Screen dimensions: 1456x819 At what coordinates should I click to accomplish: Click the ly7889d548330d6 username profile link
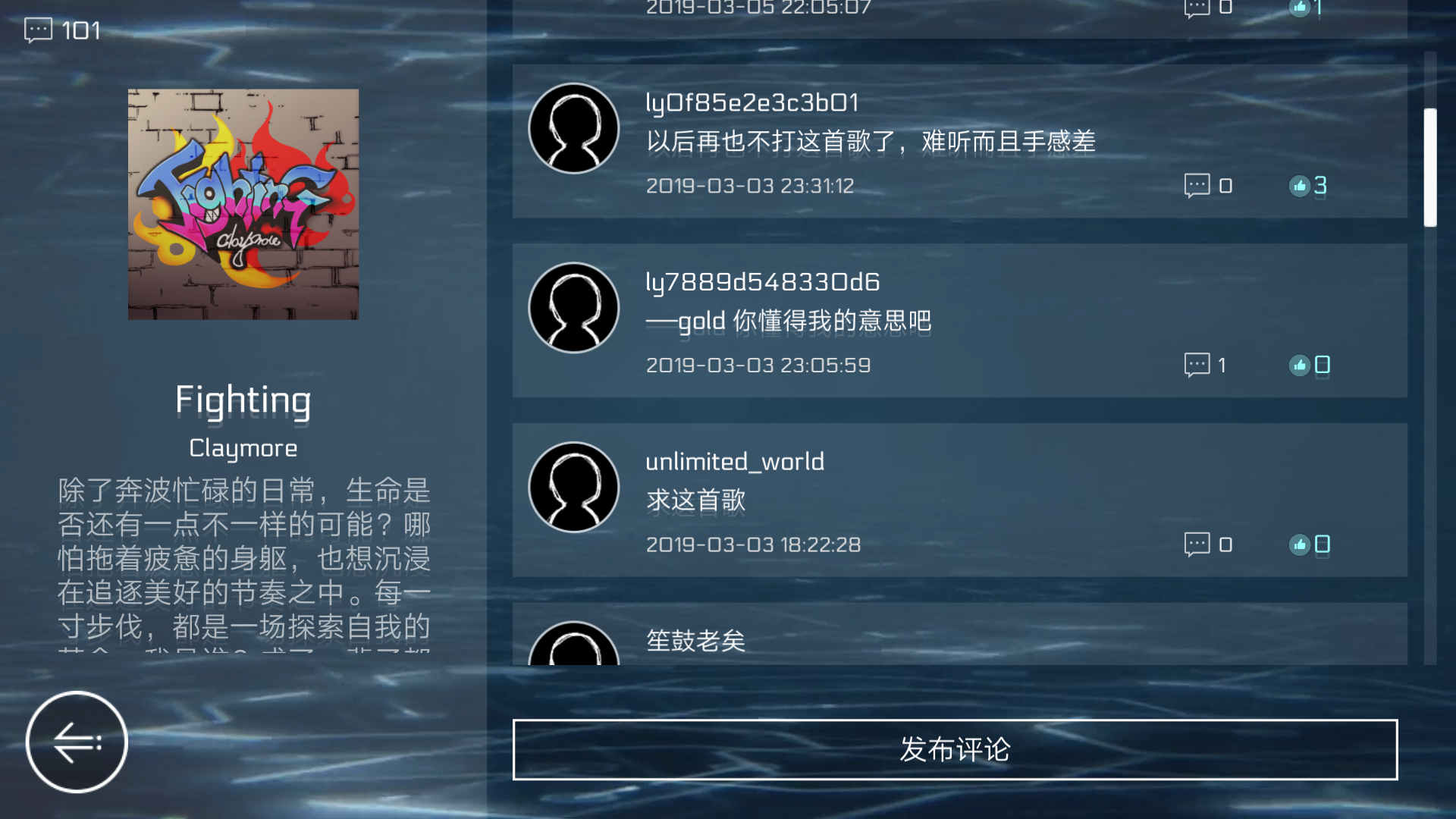click(x=762, y=281)
